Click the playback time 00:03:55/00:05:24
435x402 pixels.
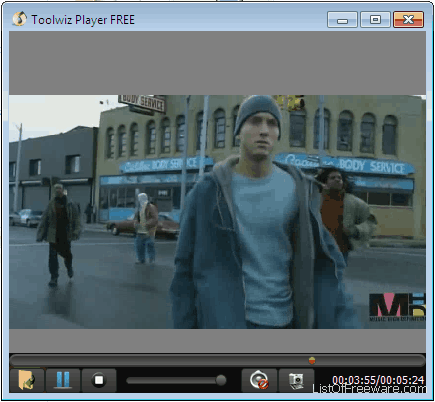[378, 380]
